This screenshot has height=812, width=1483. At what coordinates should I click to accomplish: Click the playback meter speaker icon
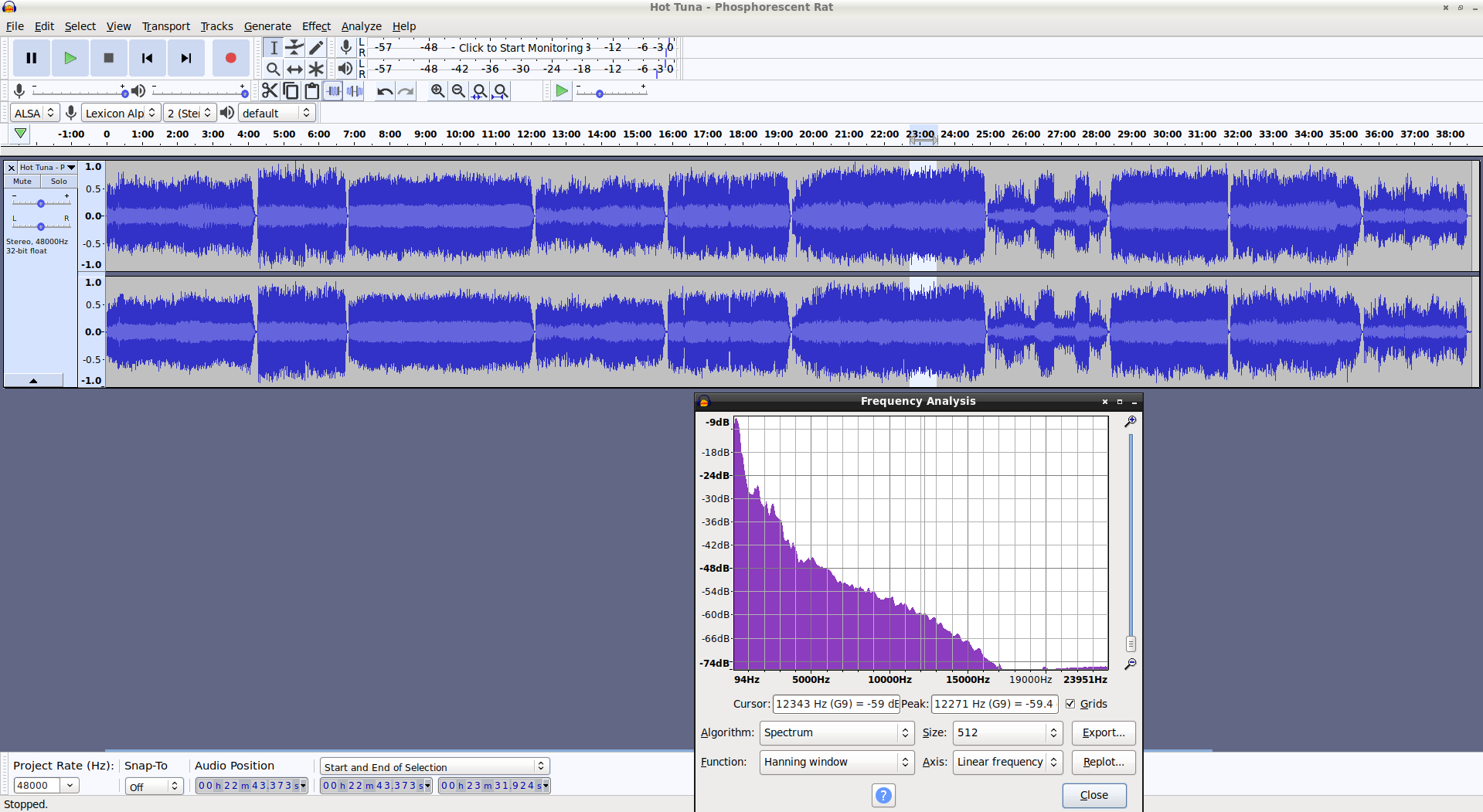click(x=345, y=69)
